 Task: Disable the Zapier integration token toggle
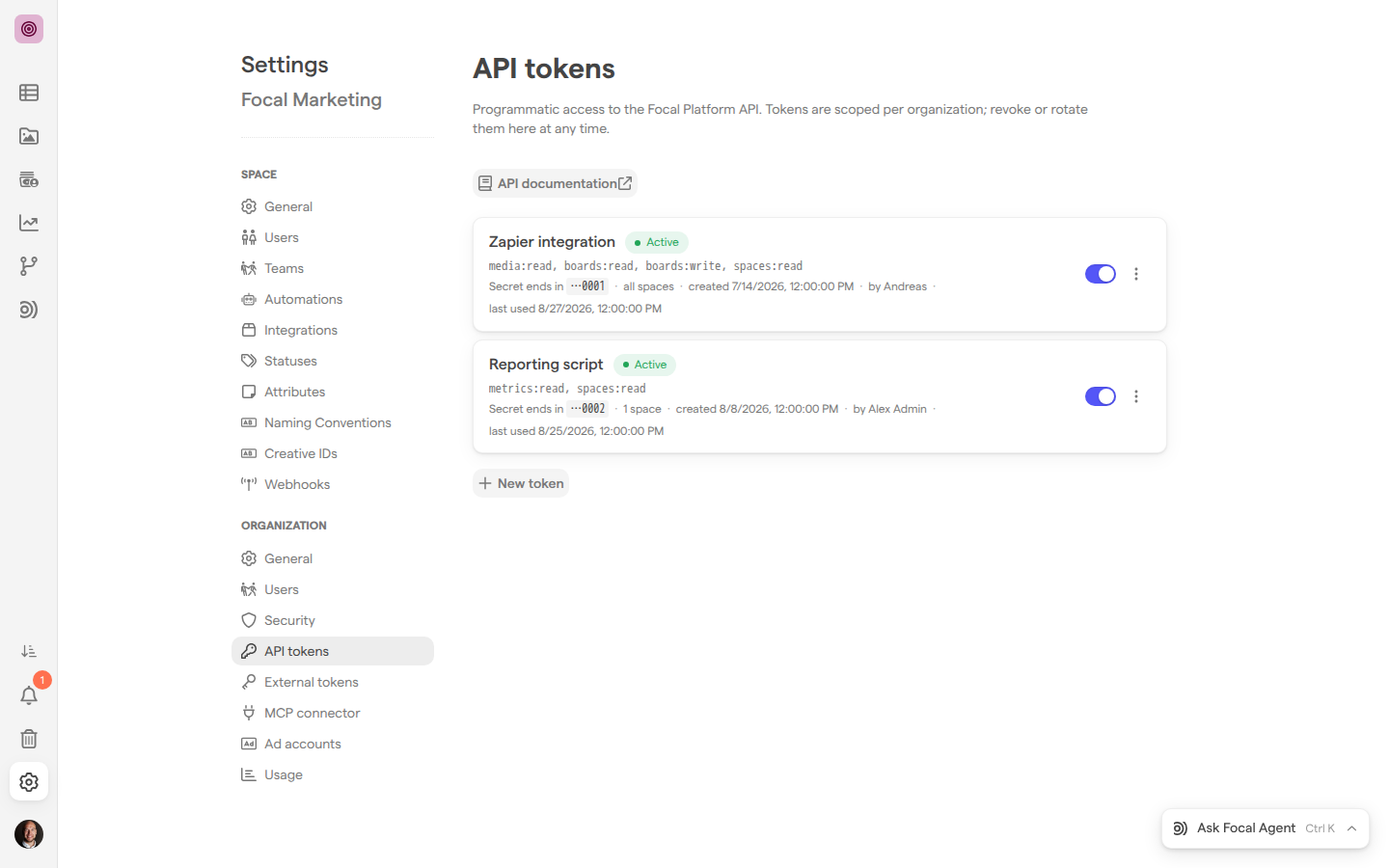tap(1101, 274)
